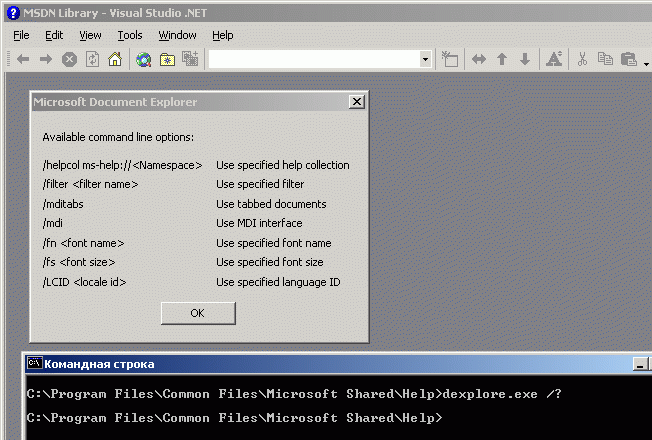Click the 'dexplore.exe /?' command line text
Viewport: 652px width, 440px height.
pyautogui.click(x=502, y=393)
